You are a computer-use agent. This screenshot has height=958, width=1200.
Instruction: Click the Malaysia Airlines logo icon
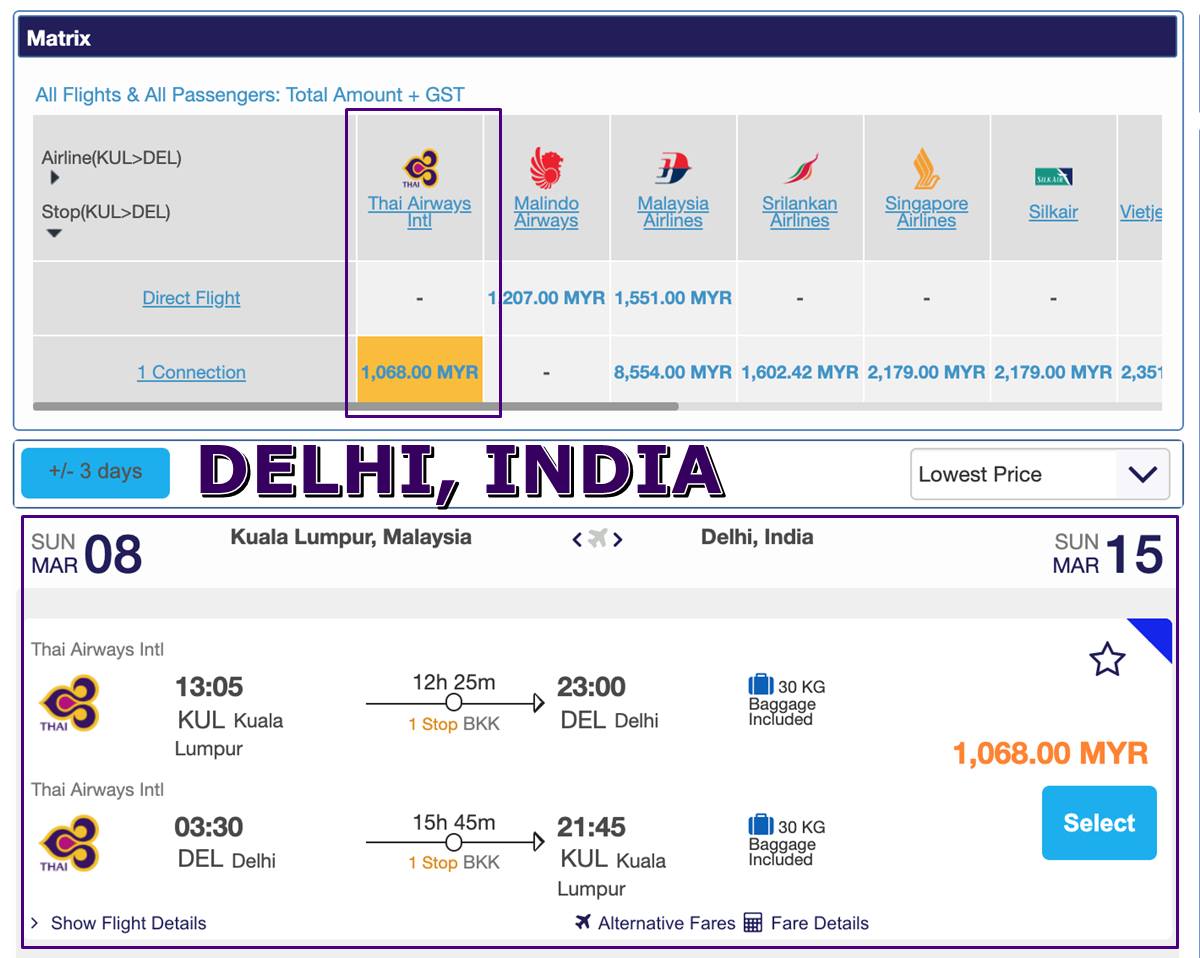[673, 169]
